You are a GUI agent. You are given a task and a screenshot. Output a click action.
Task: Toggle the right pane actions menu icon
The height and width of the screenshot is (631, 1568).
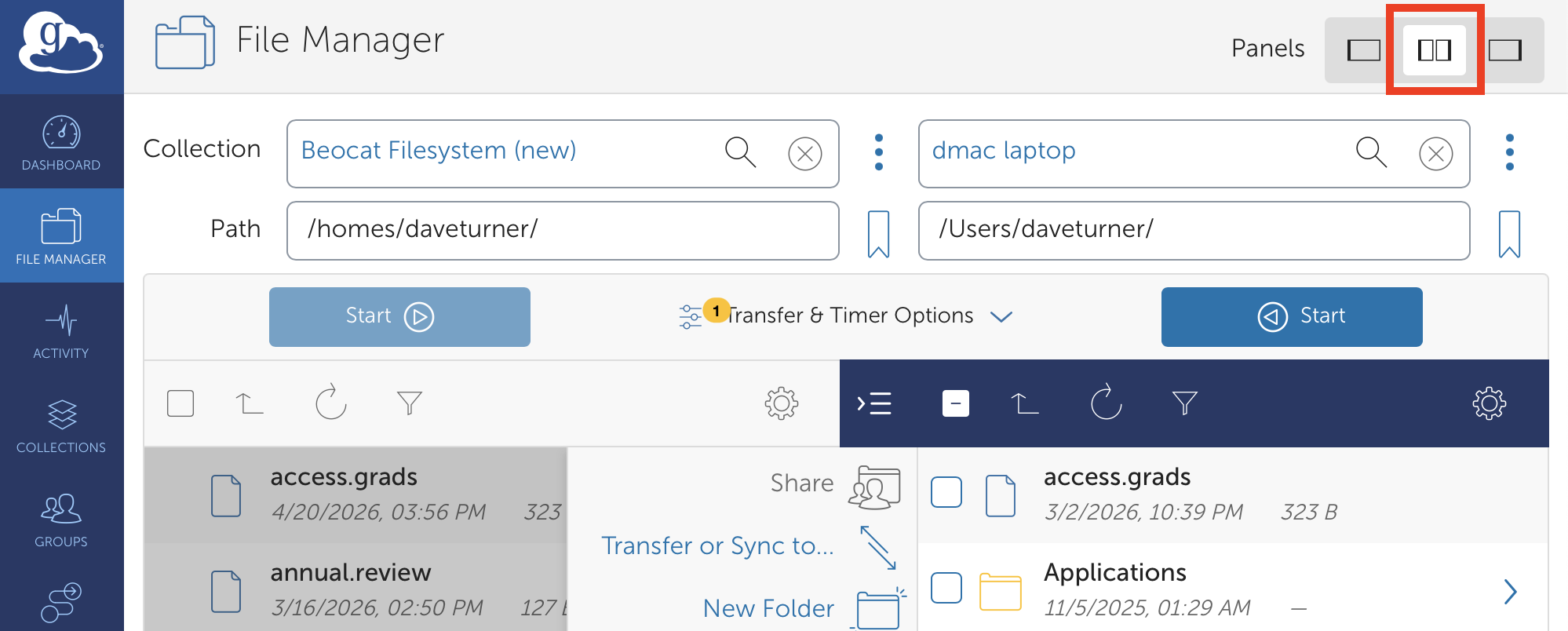pos(874,403)
